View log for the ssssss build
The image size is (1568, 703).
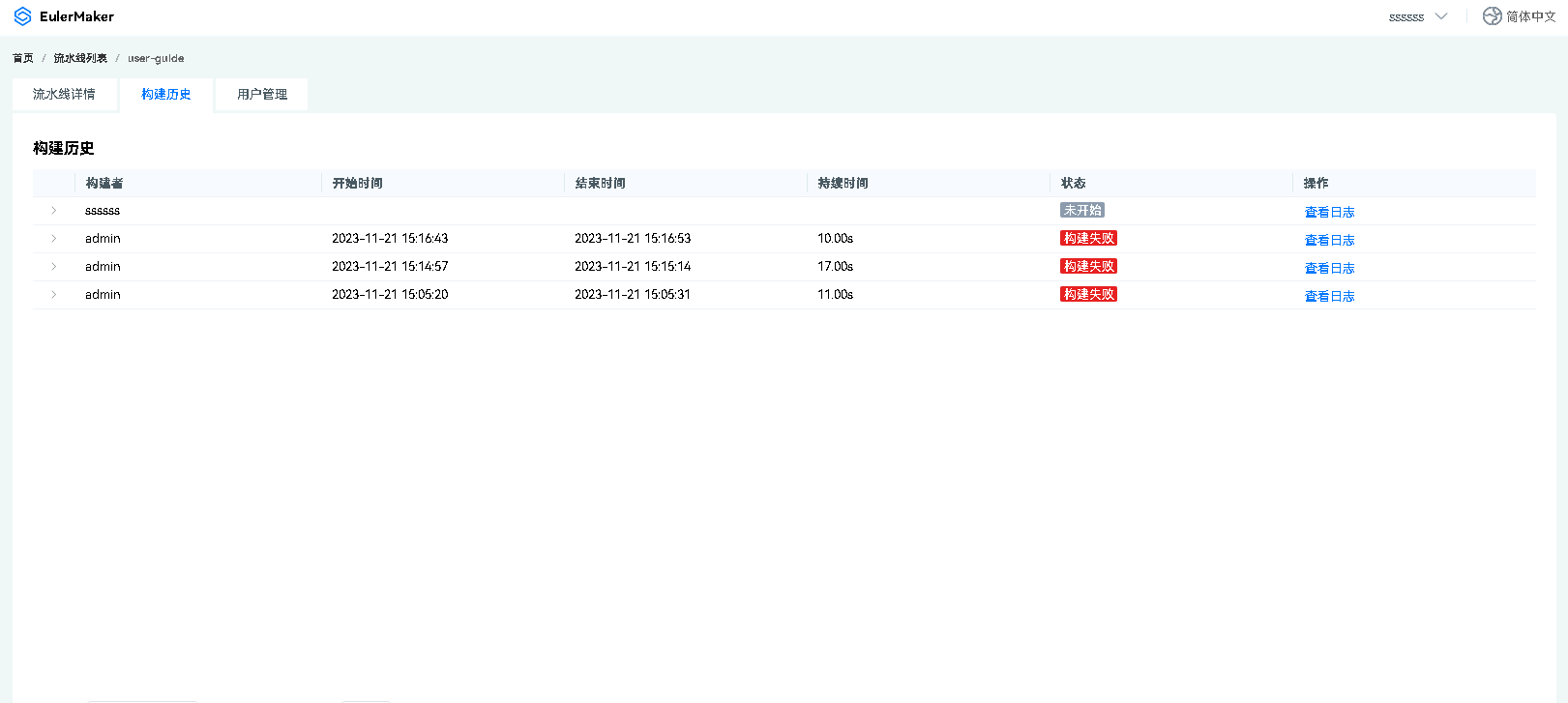pos(1329,213)
